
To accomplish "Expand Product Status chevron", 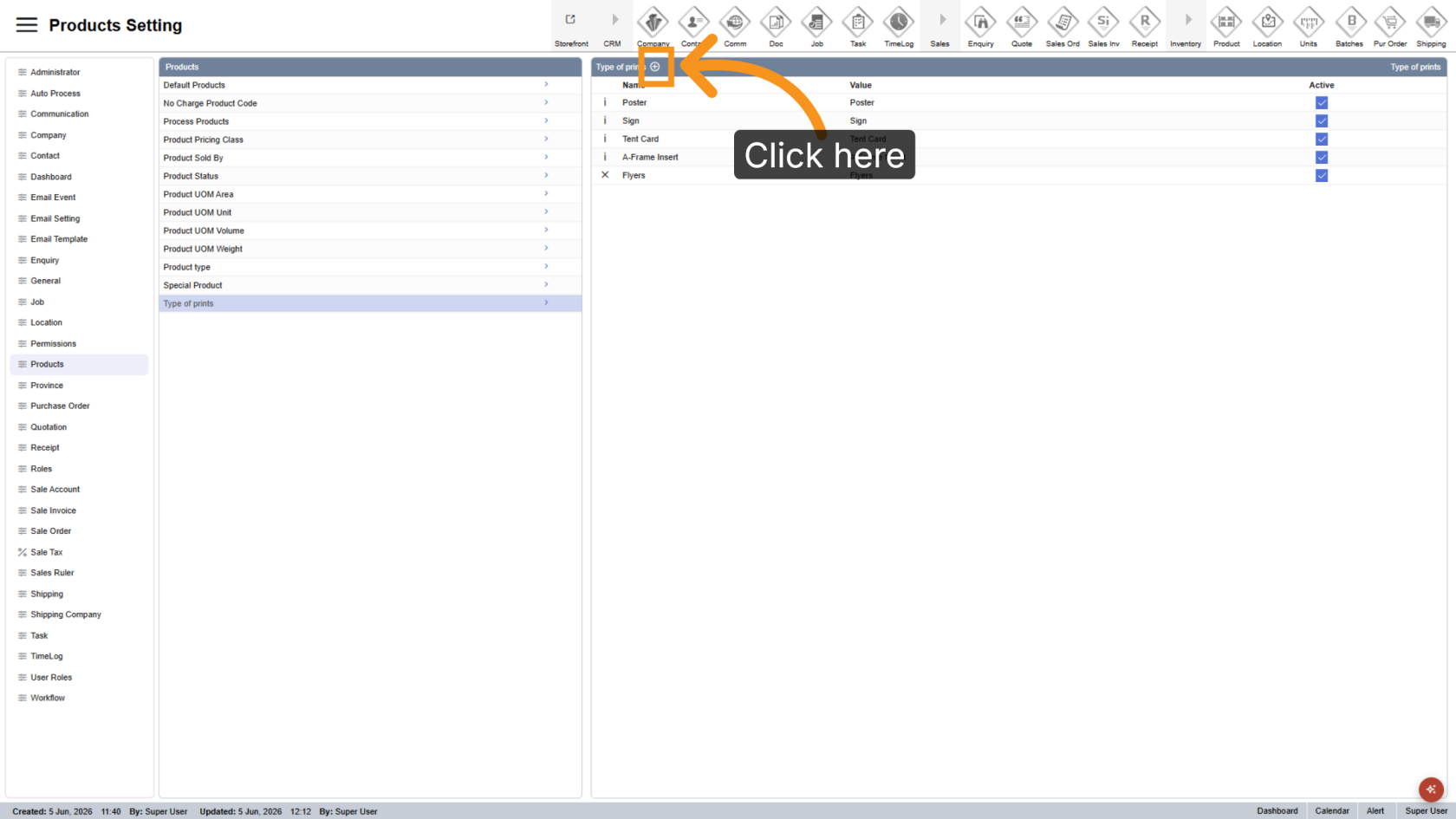I will pyautogui.click(x=546, y=176).
